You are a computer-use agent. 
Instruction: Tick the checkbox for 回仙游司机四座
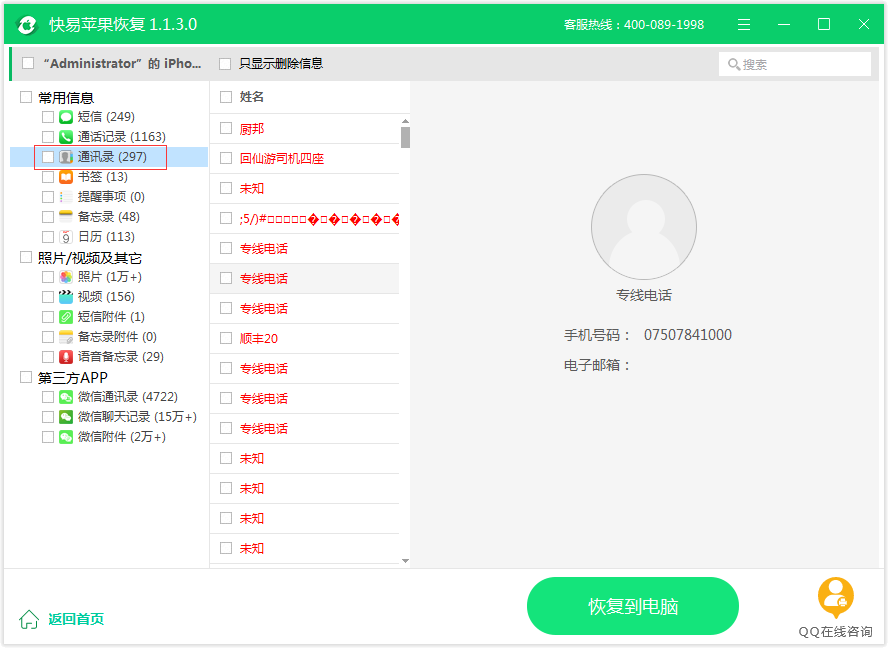[226, 158]
